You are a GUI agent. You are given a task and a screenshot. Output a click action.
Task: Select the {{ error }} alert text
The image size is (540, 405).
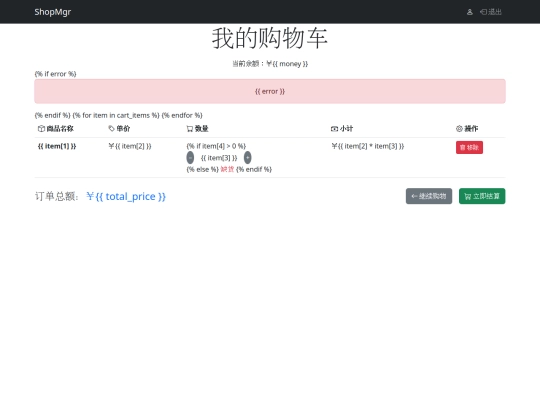(270, 91)
